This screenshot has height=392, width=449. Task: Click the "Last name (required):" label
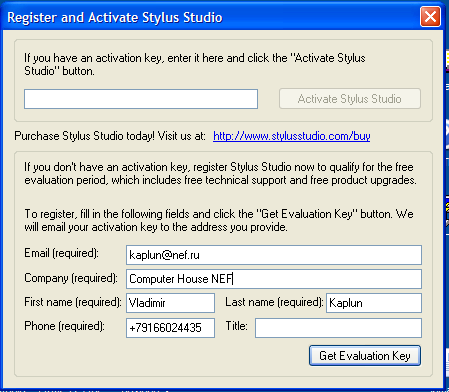coord(274,302)
